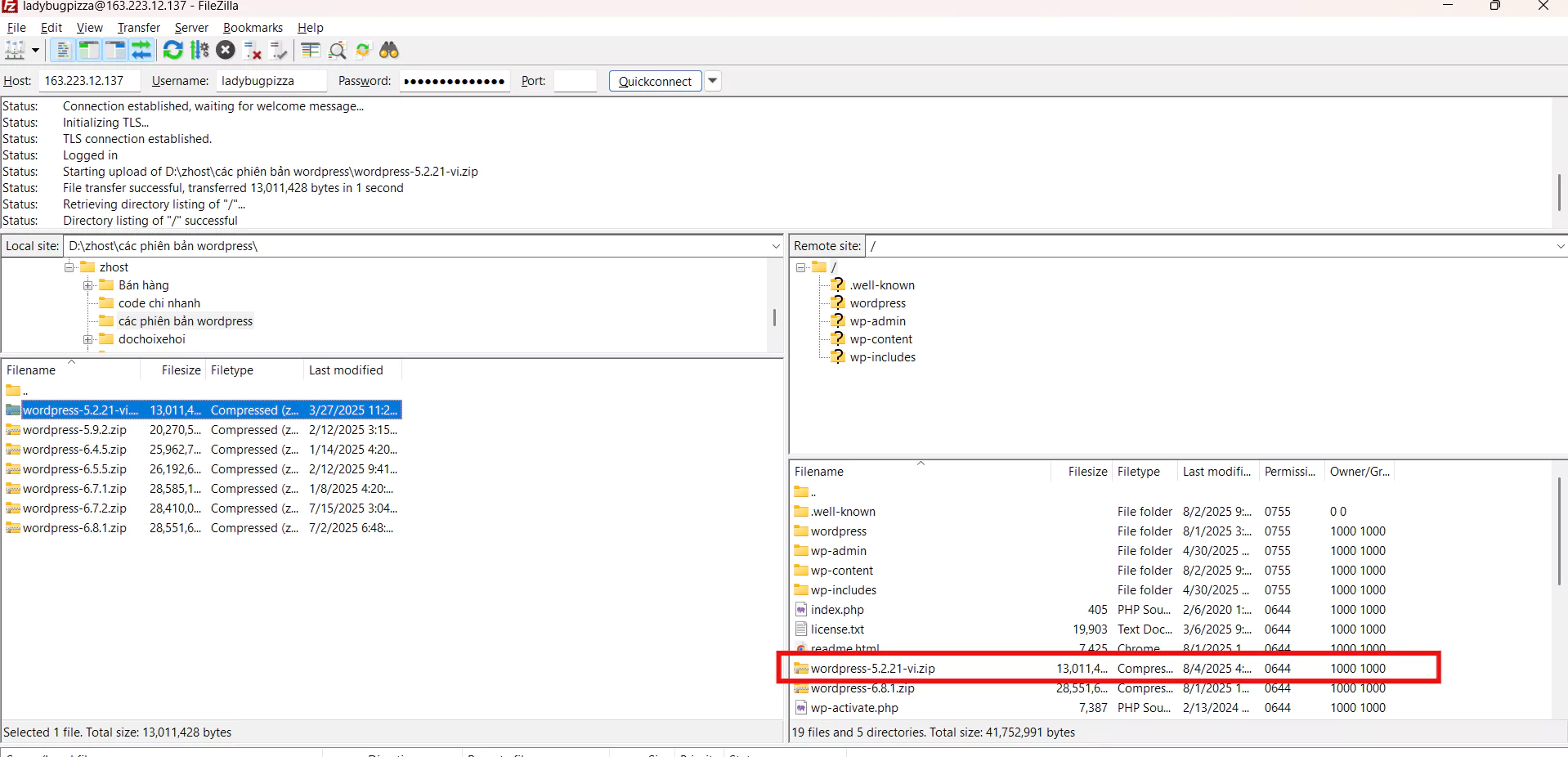Collapse the zhost folder in local tree
This screenshot has height=757, width=1568.
69,267
